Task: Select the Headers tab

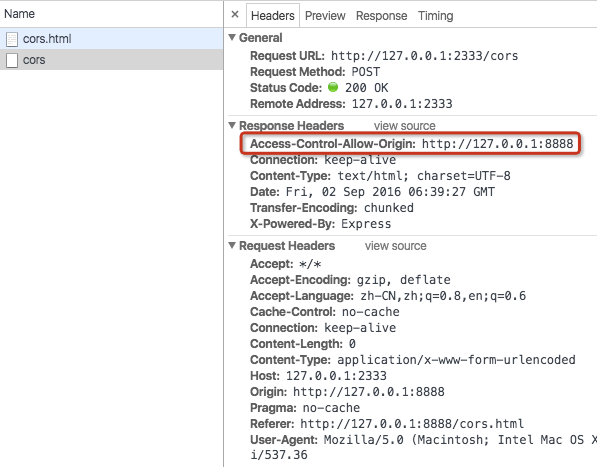Action: [x=273, y=16]
